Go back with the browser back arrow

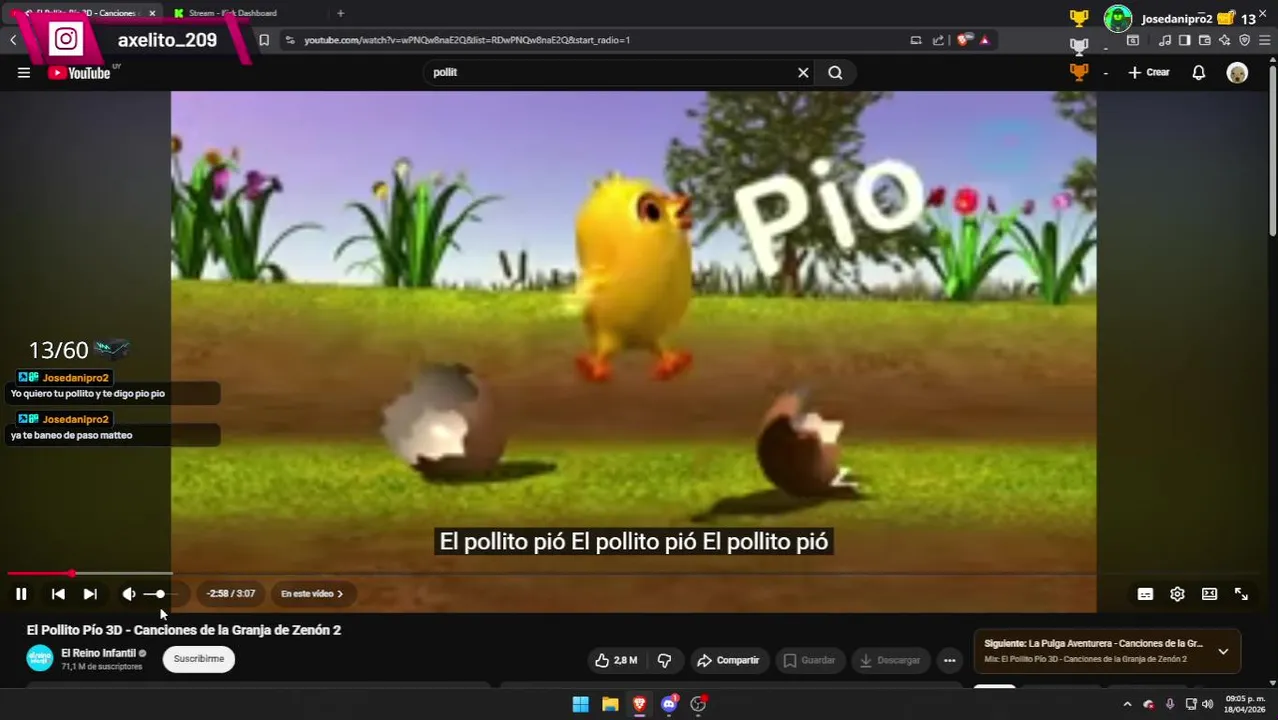click(13, 40)
